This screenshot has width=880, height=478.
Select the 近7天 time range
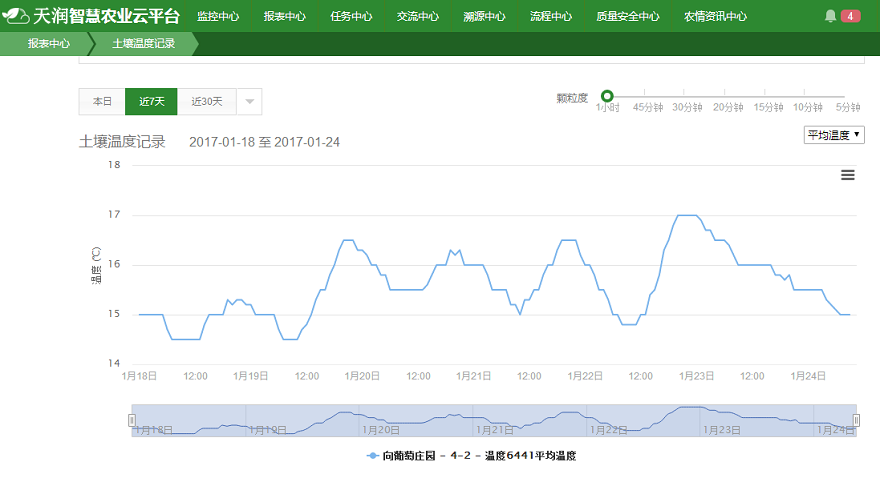pyautogui.click(x=151, y=102)
